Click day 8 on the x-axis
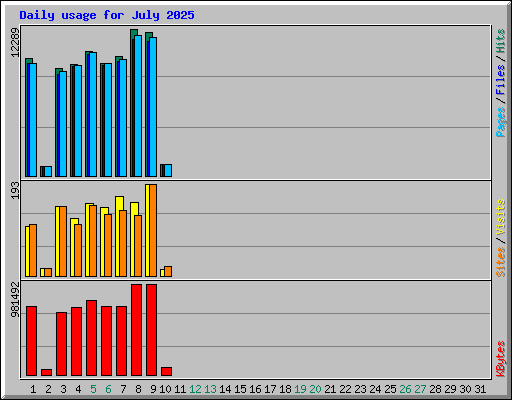Image resolution: width=512 pixels, height=400 pixels. [x=138, y=389]
